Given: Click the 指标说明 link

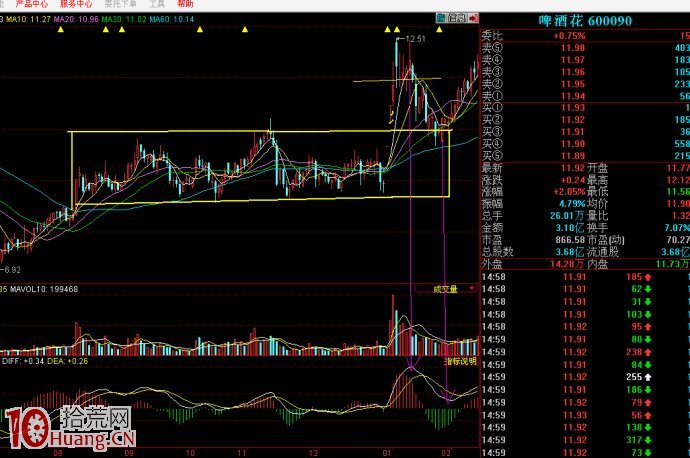Looking at the screenshot, I should pyautogui.click(x=461, y=361).
